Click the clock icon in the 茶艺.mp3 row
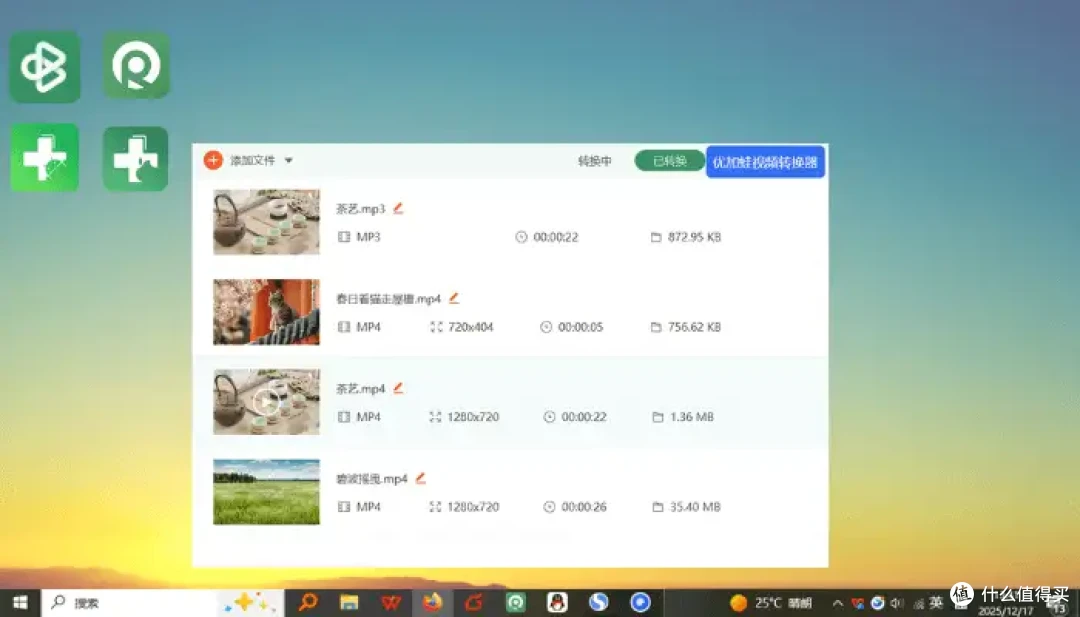 click(x=521, y=237)
